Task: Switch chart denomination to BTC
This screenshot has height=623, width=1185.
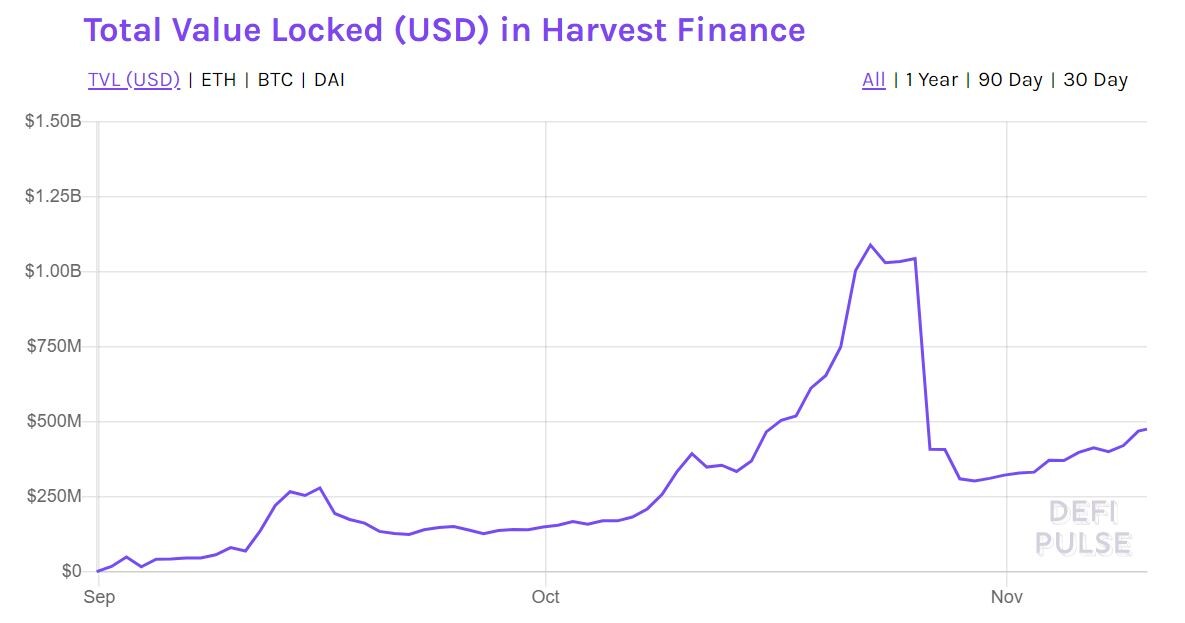Action: [275, 80]
